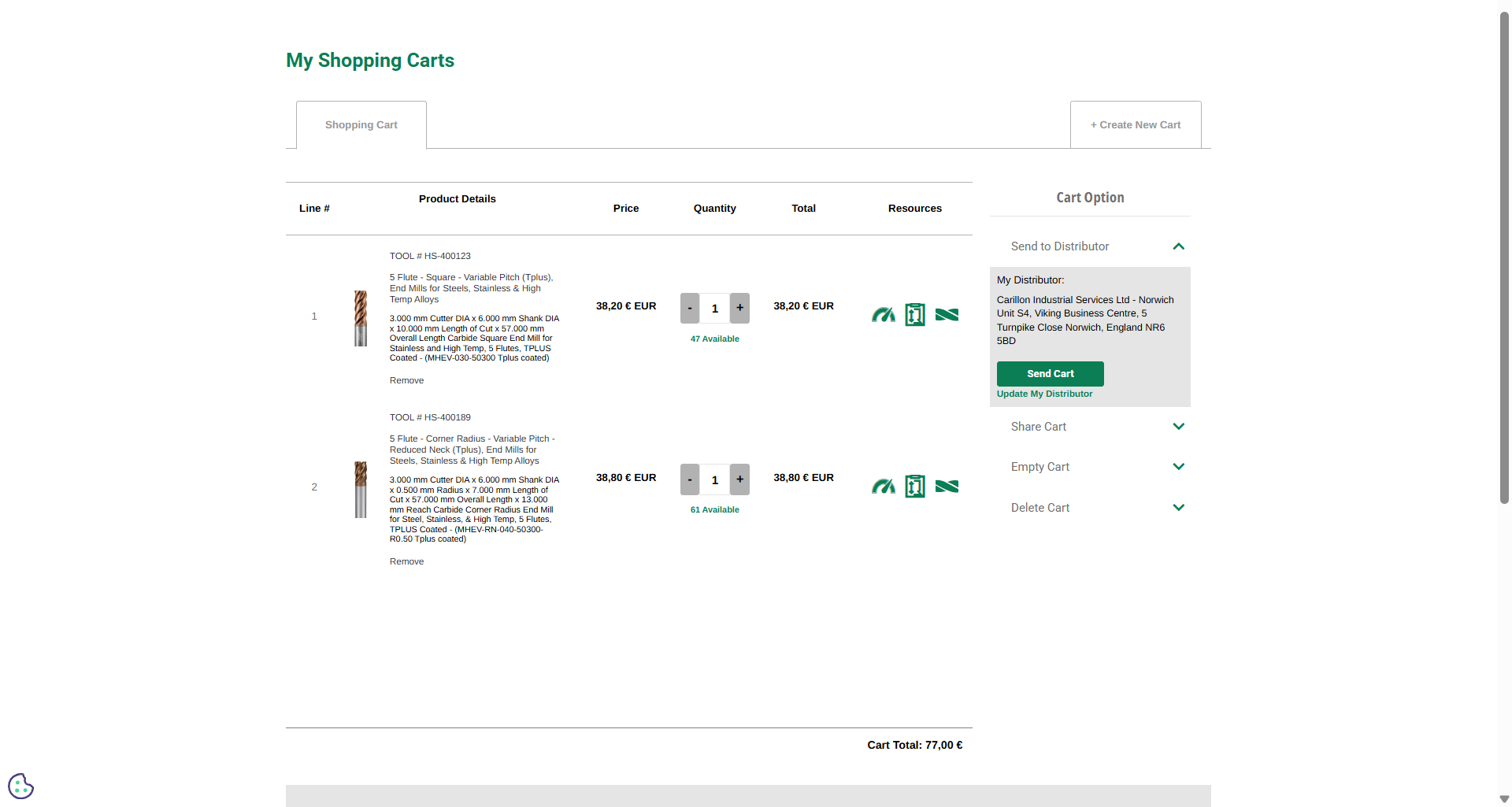Click clipboard dimensions icon for HS-400189
This screenshot has width=1512, height=807.
(x=914, y=487)
